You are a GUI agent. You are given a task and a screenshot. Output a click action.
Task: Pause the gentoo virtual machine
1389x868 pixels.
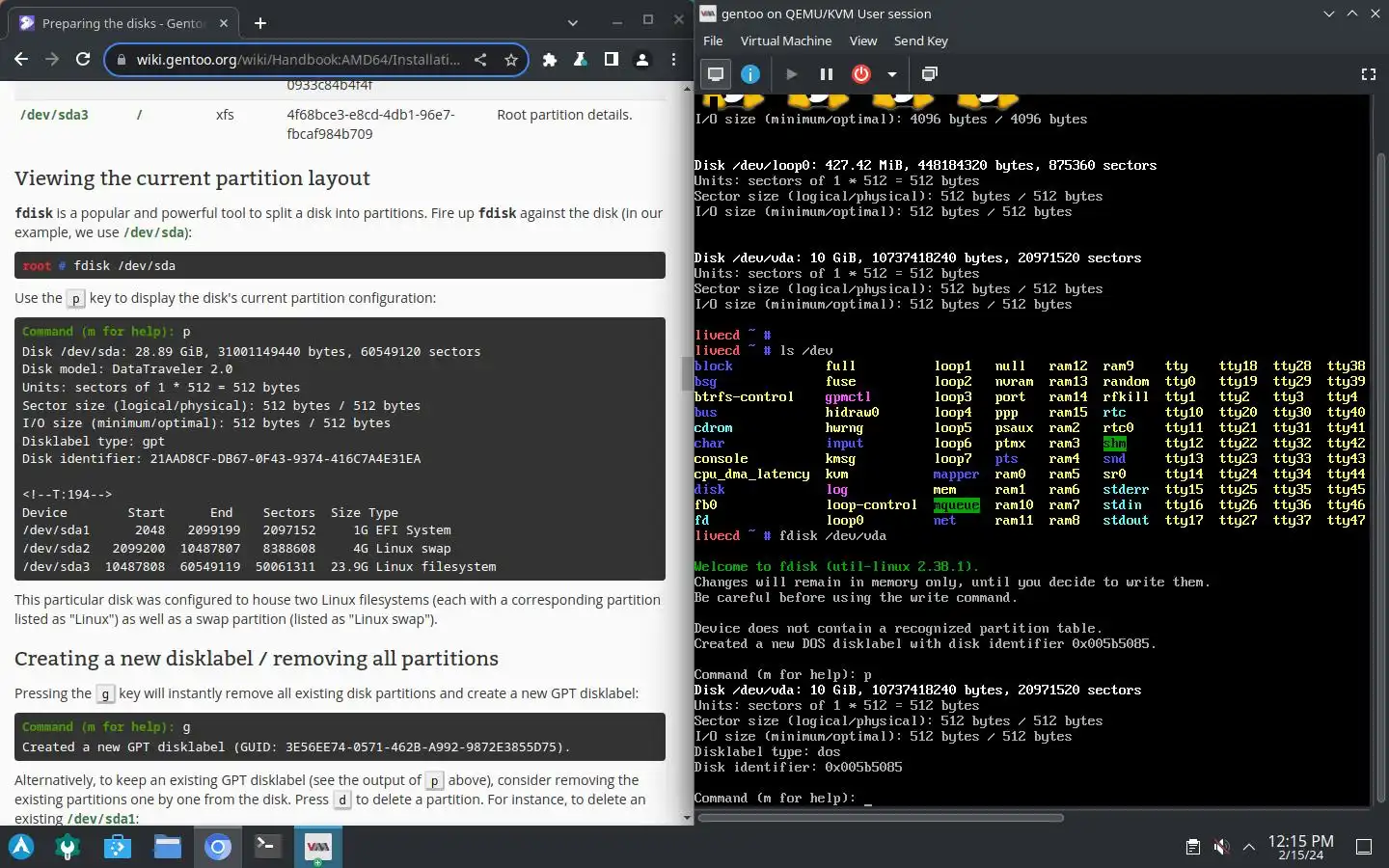827,74
